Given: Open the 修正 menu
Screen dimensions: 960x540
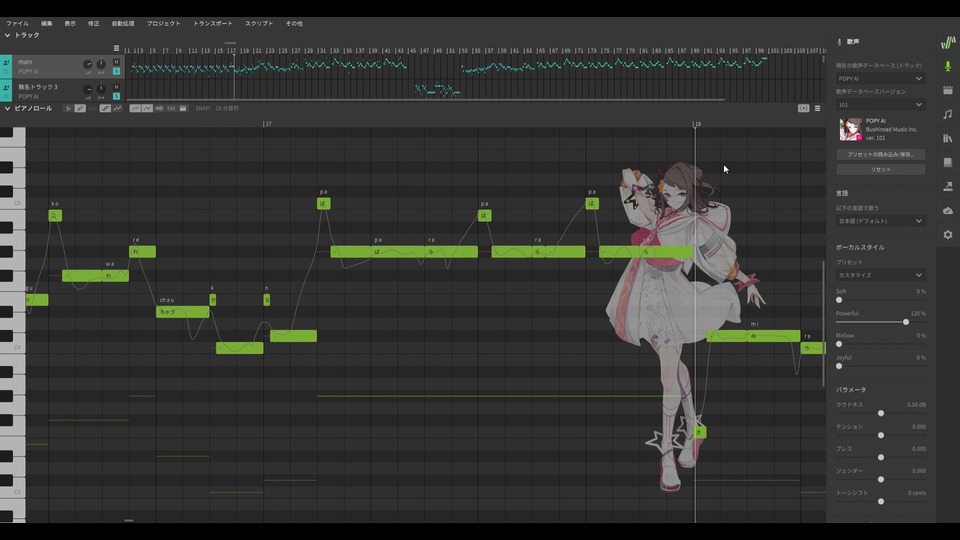Looking at the screenshot, I should pos(94,23).
